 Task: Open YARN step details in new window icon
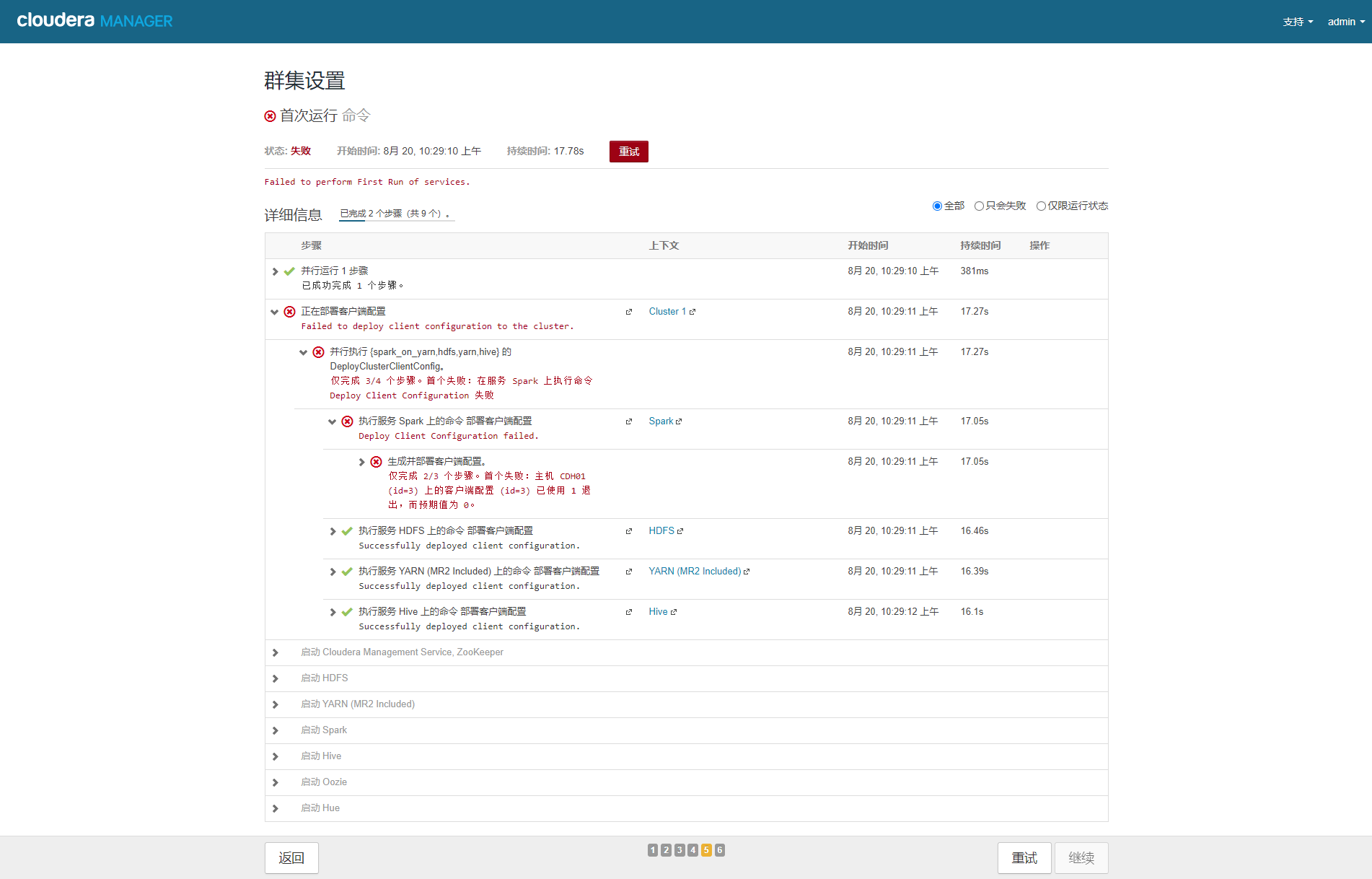[629, 572]
